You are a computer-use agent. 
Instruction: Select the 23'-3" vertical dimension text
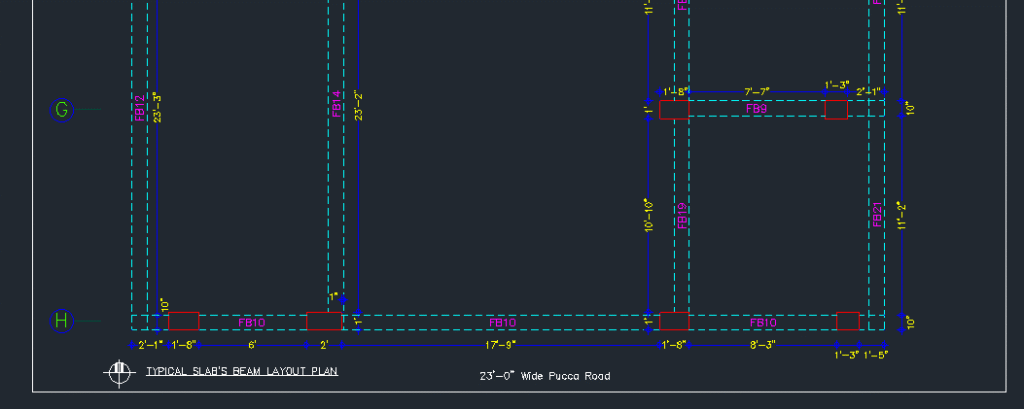point(157,107)
